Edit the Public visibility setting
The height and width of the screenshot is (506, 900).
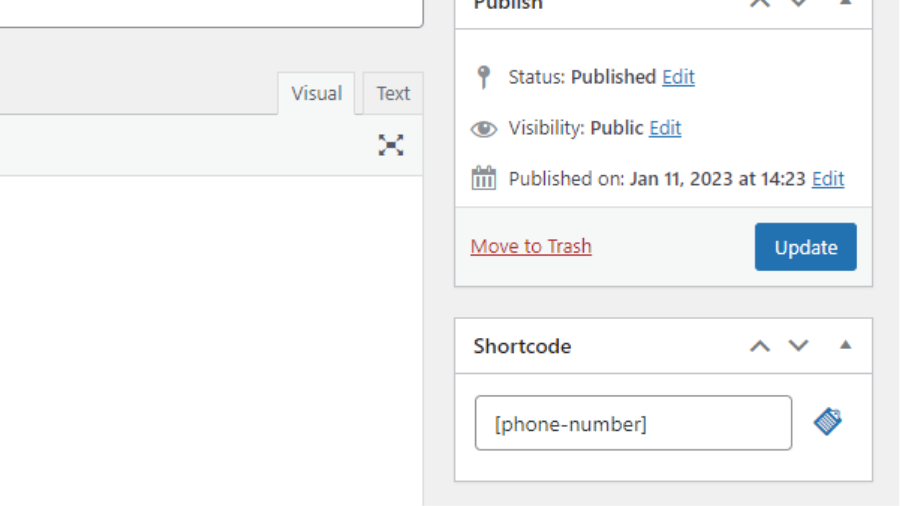click(x=665, y=128)
